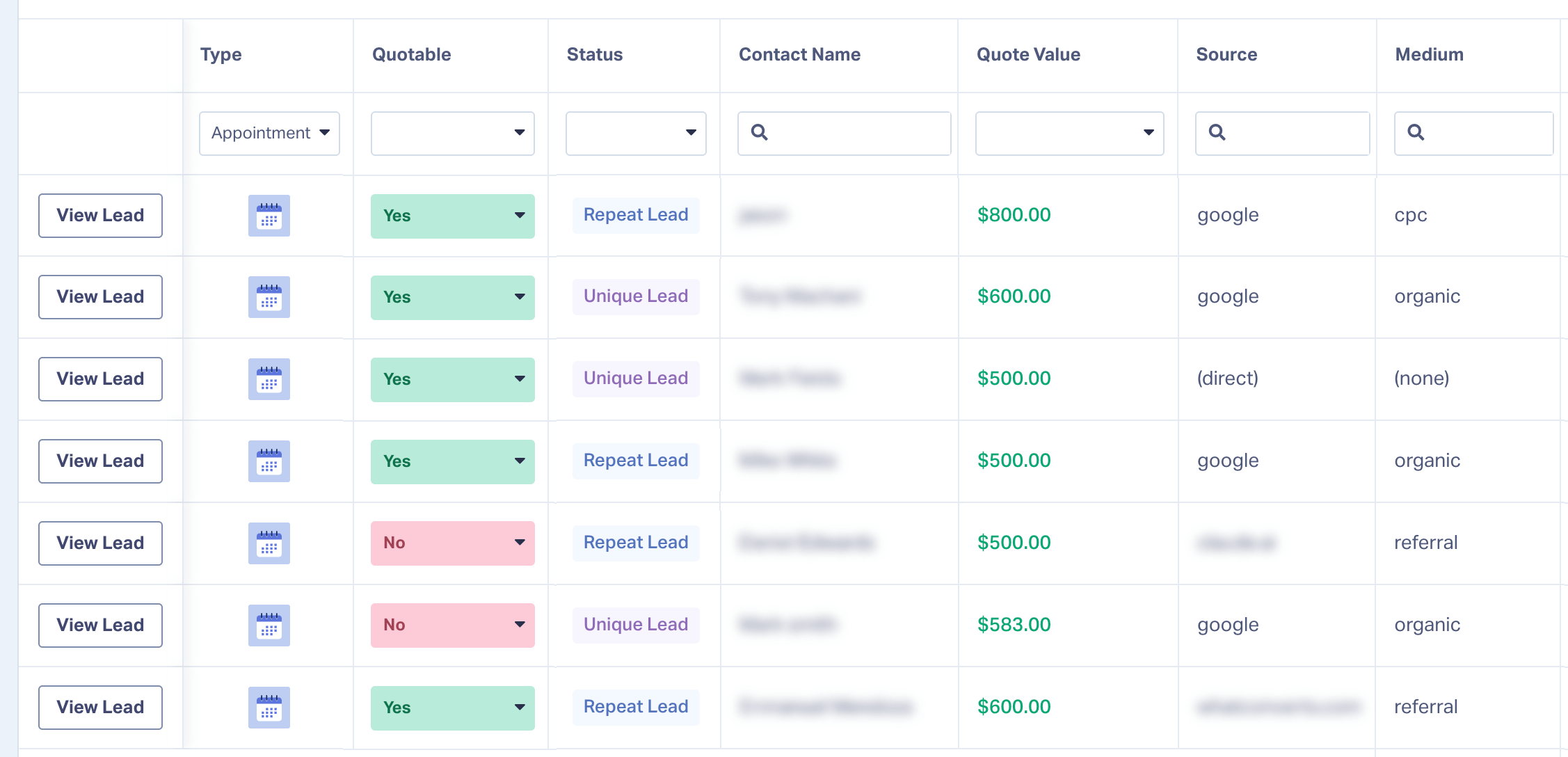Click inside the Contact Name search field

pos(857,133)
